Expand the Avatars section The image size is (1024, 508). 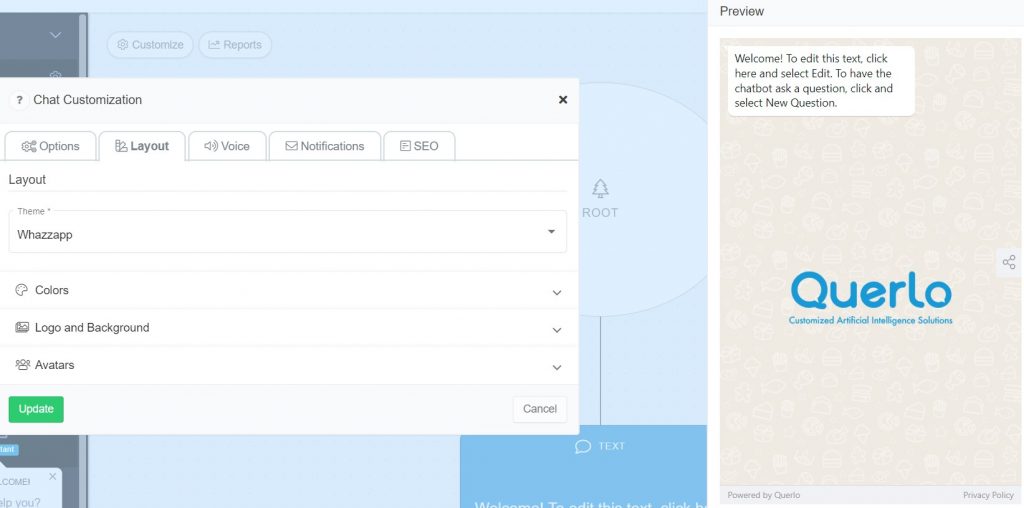pos(289,365)
